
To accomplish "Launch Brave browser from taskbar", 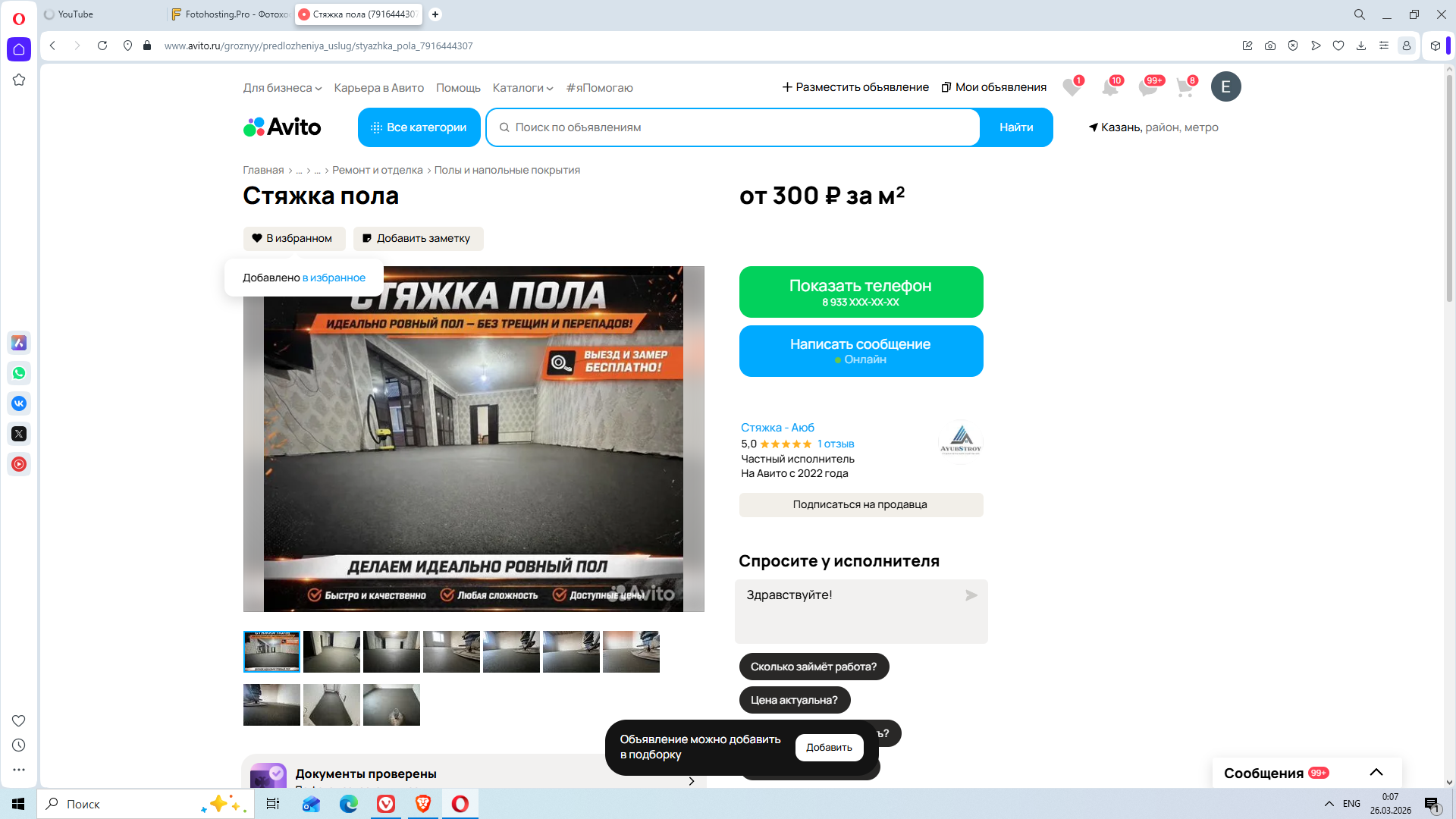I will 423,804.
